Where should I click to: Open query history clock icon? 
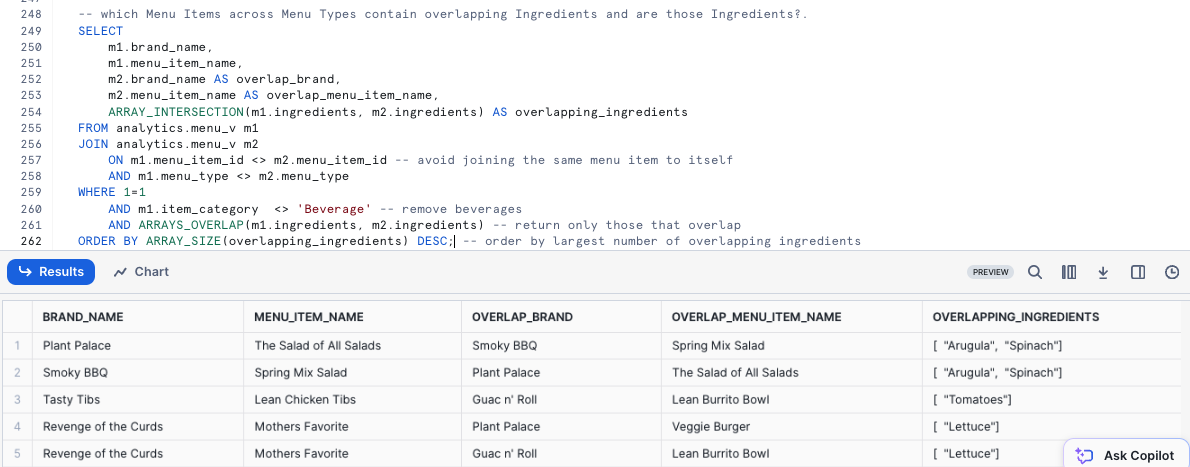1172,272
